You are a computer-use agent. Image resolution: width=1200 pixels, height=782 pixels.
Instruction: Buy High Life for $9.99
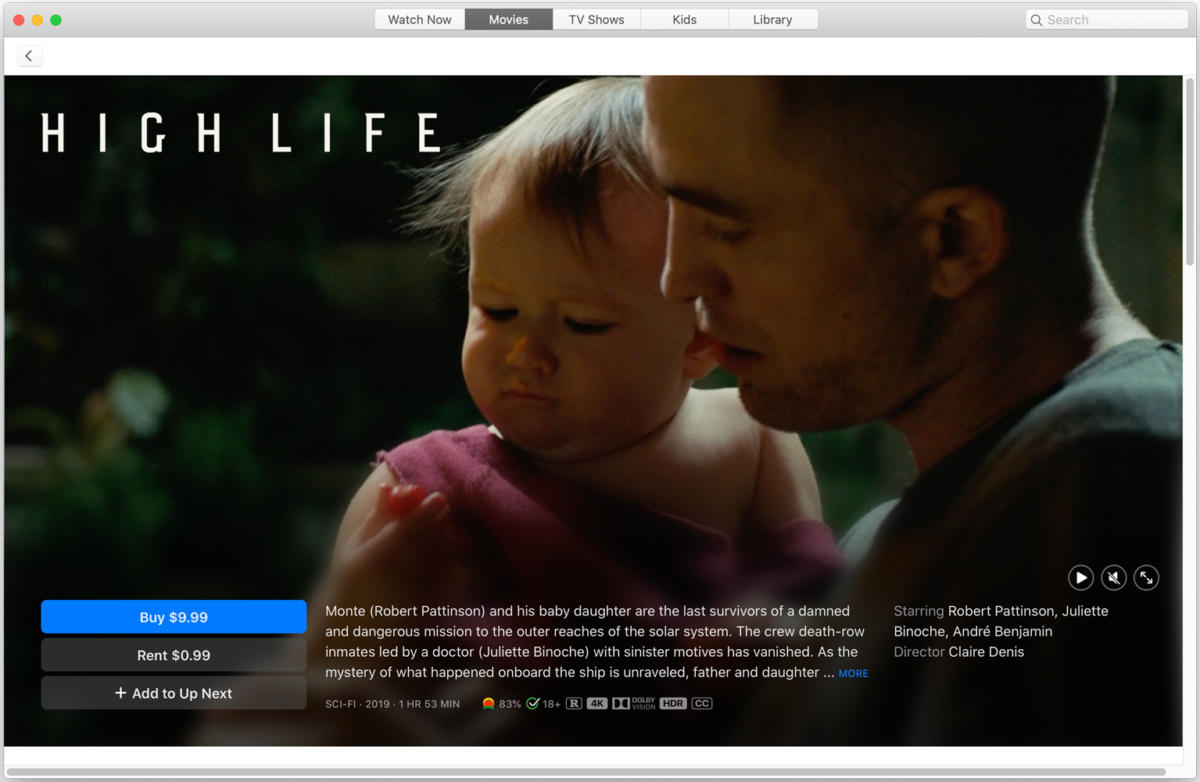click(x=173, y=616)
